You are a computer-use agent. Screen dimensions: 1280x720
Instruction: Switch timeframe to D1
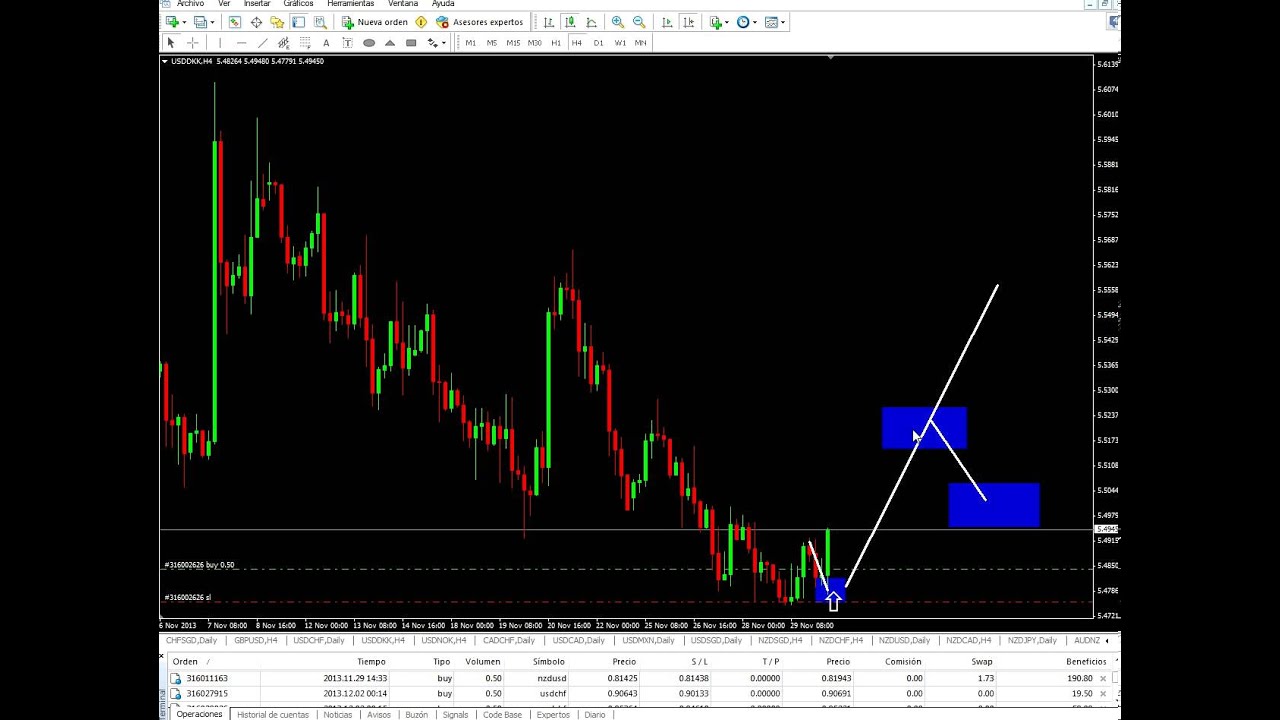point(598,43)
